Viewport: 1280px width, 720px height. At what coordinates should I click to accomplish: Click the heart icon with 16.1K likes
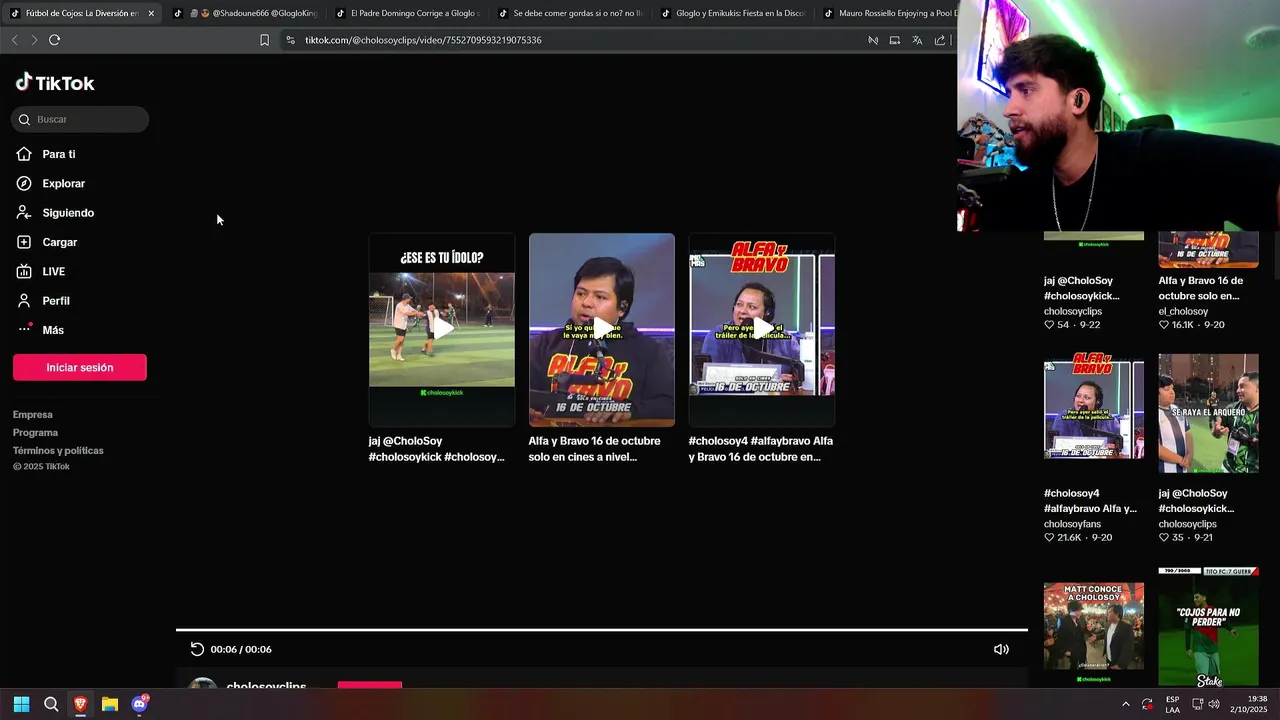tap(1164, 325)
